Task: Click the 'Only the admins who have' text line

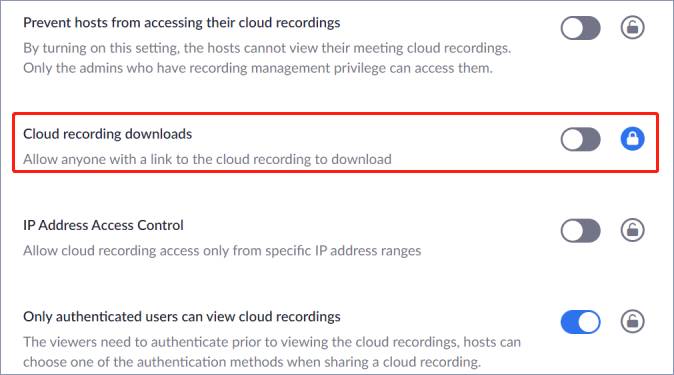Action: pos(258,68)
